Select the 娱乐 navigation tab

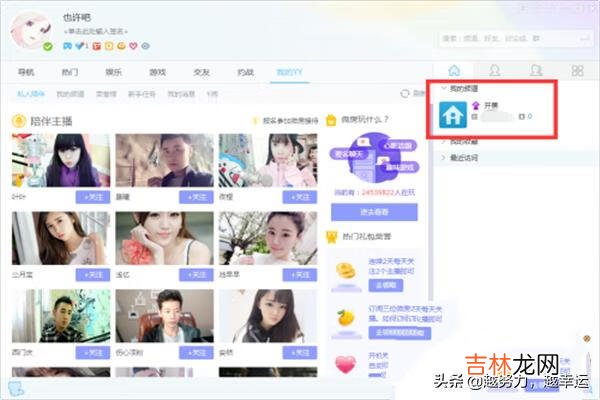point(113,72)
